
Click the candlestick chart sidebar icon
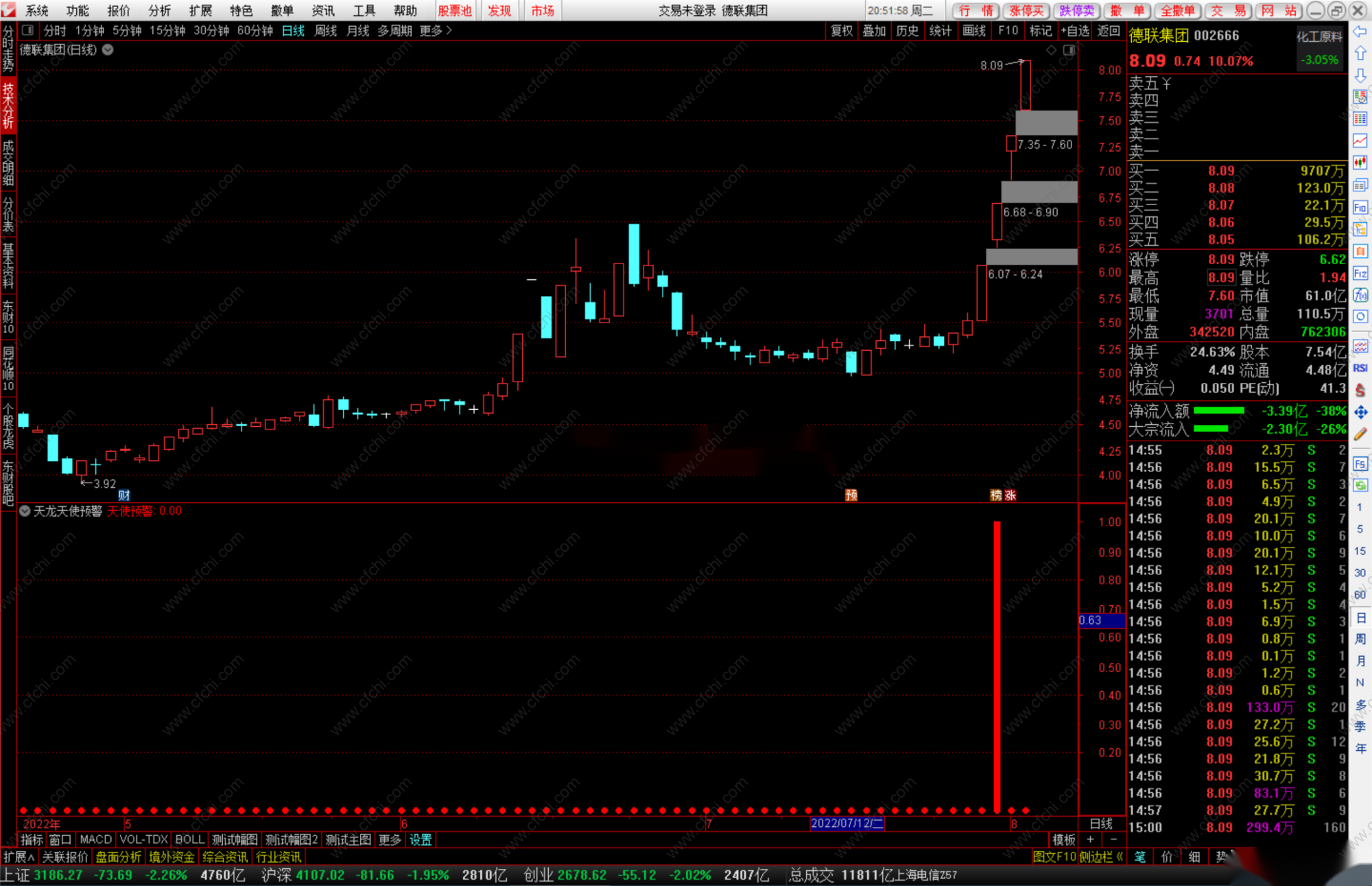pyautogui.click(x=1360, y=163)
